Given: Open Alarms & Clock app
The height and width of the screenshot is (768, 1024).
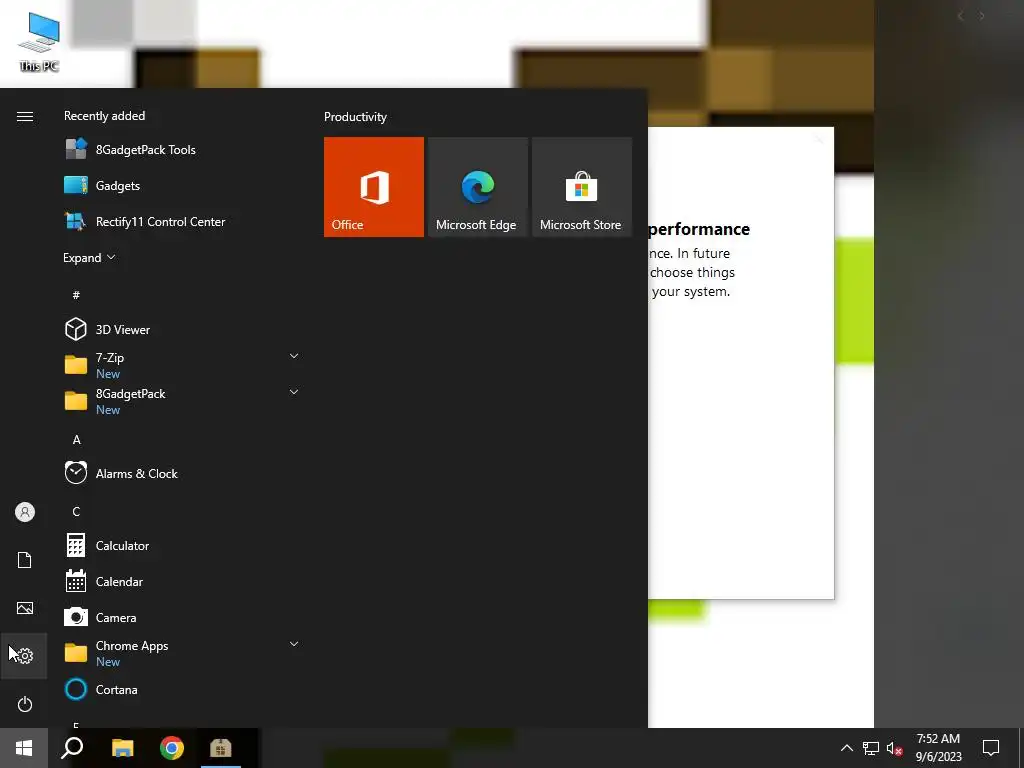Looking at the screenshot, I should point(181,473).
